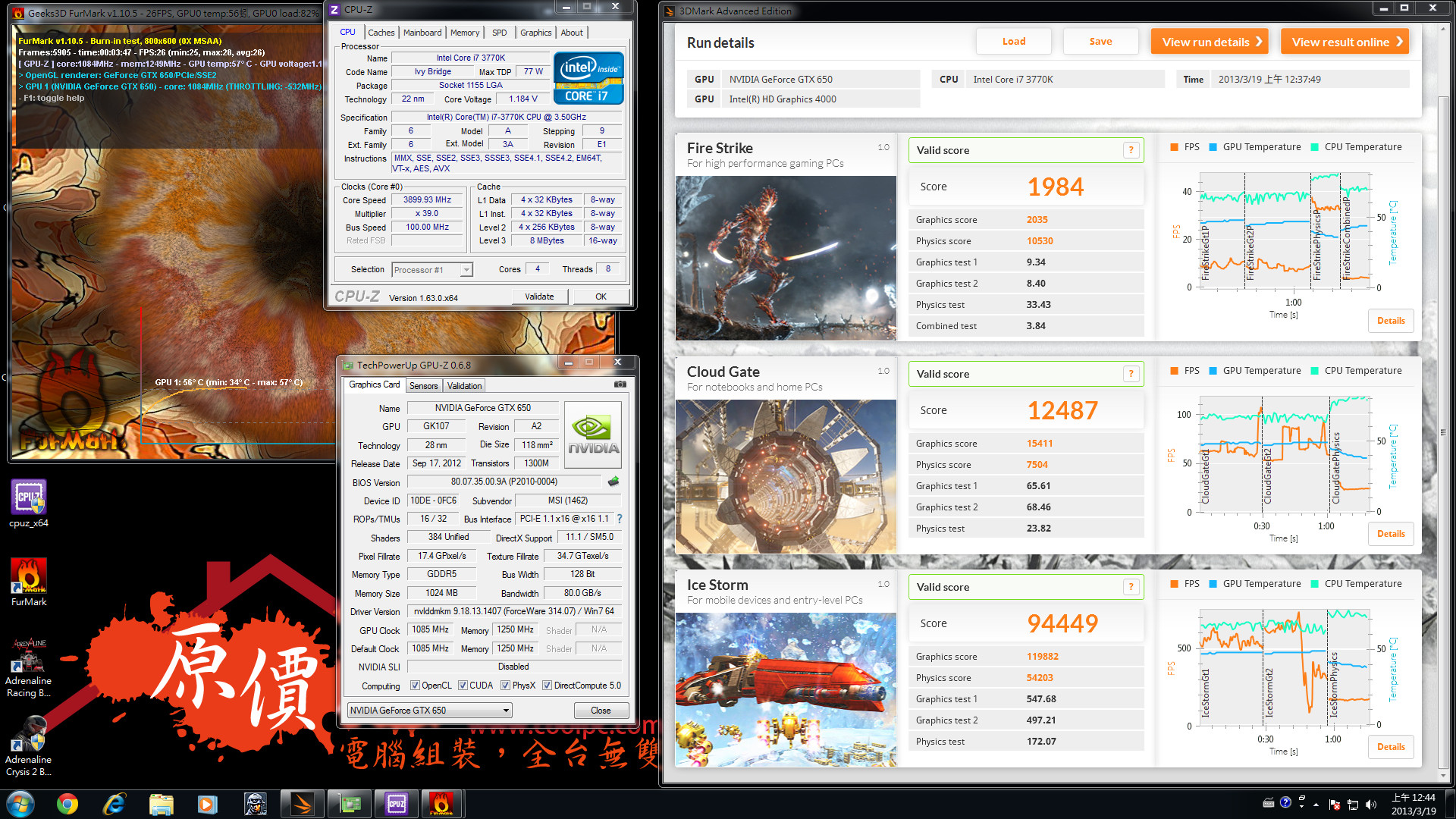Viewport: 1456px width, 819px height.
Task: Switch to CPU-Z purple taskbar icon
Action: pyautogui.click(x=397, y=804)
